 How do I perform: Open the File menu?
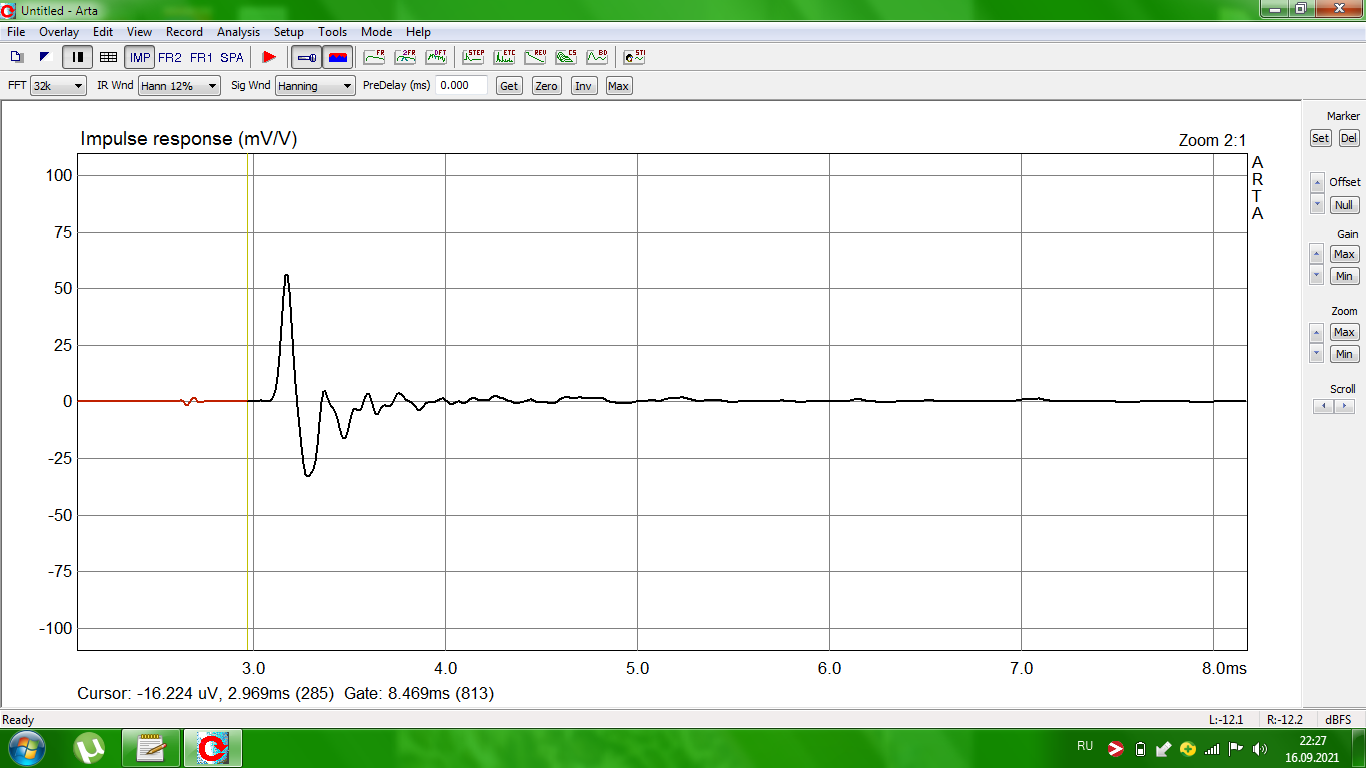point(16,32)
